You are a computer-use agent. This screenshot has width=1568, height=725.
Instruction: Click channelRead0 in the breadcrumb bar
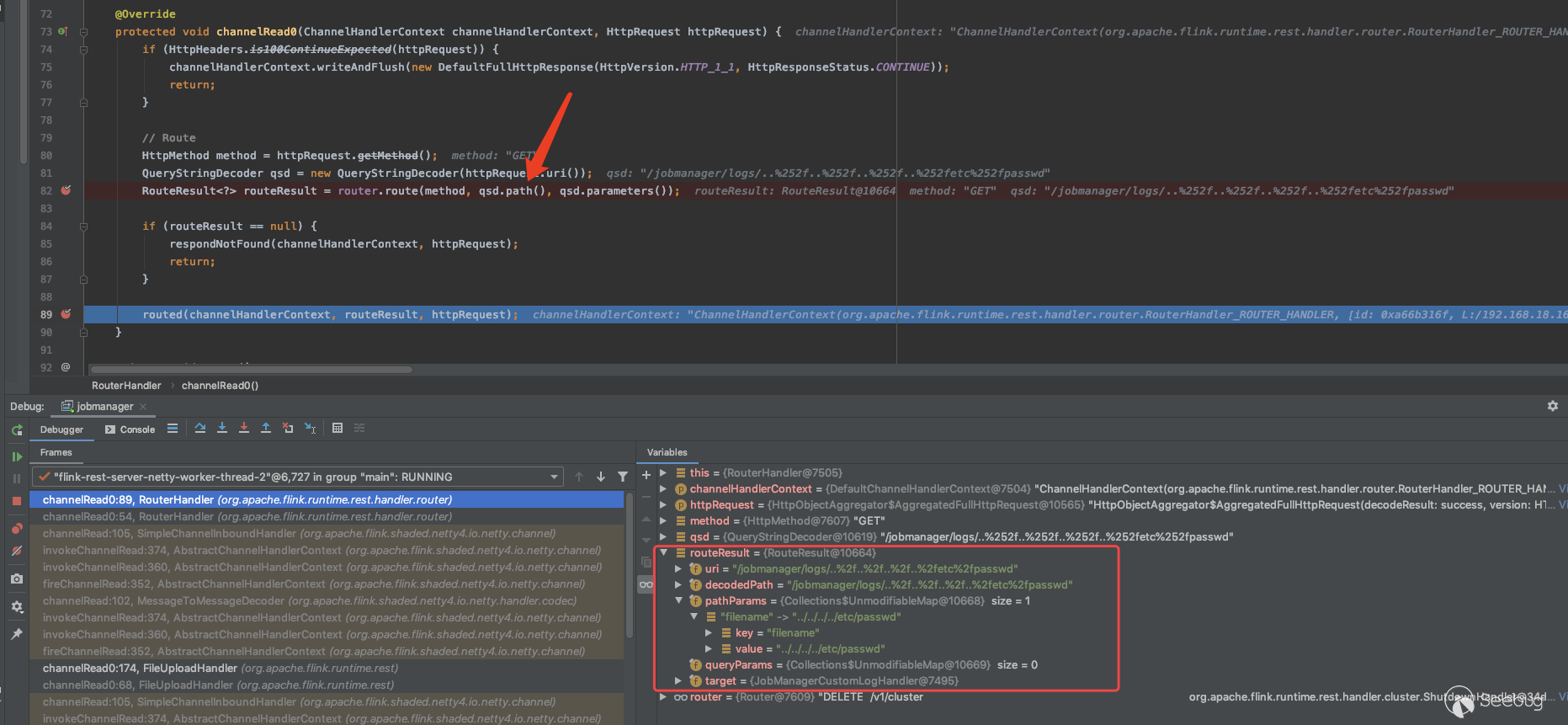click(220, 386)
